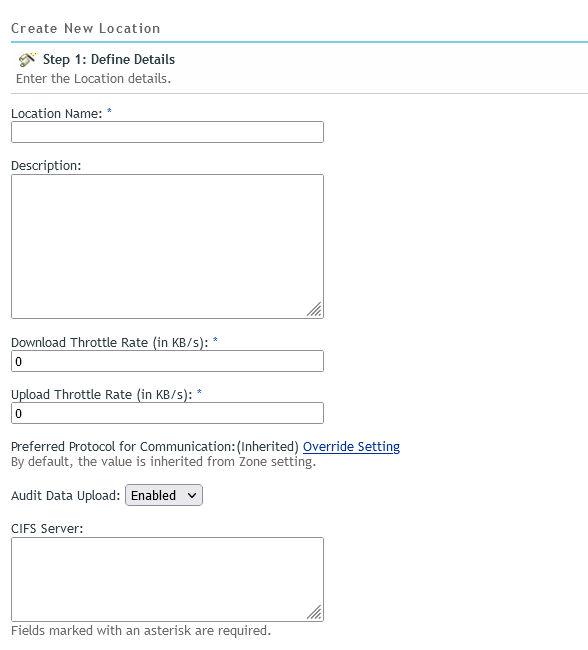Screen dimensions: 588x650
Task: Click inside the CIFS Server text area
Action: click(167, 580)
